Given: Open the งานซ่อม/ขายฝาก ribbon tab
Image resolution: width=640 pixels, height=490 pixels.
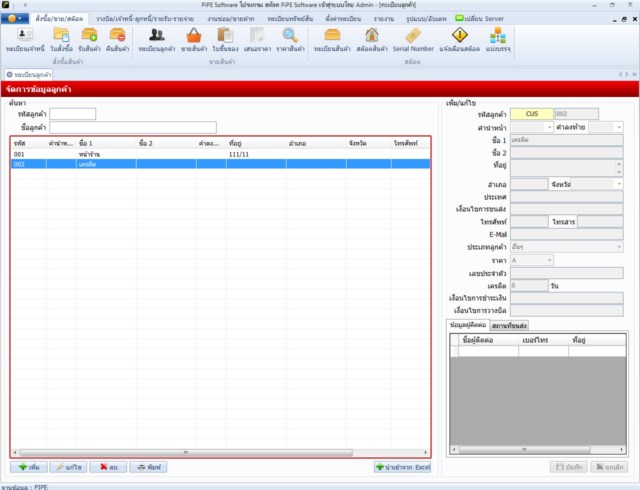Looking at the screenshot, I should point(231,19).
